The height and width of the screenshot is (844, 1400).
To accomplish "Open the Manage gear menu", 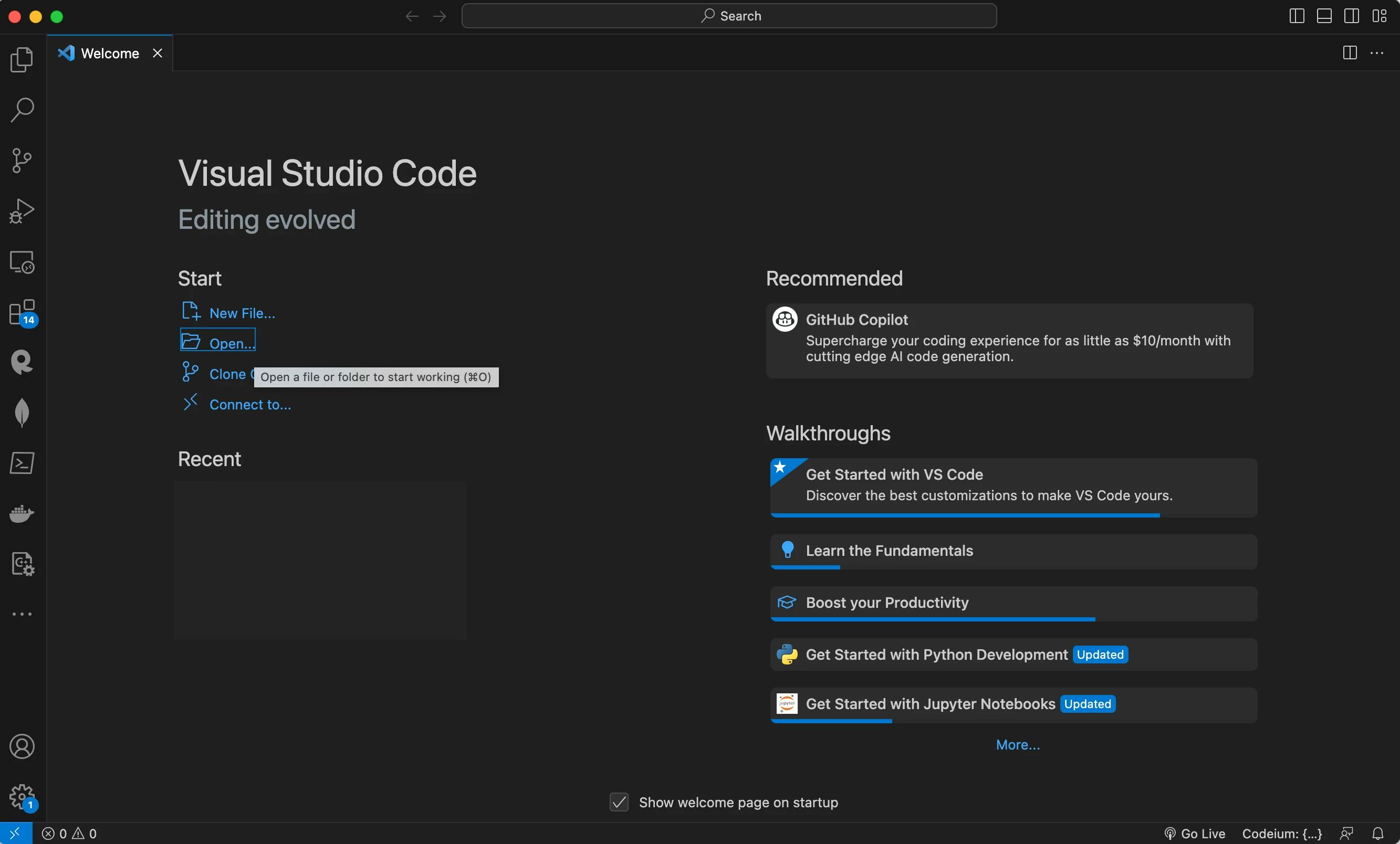I will [22, 796].
